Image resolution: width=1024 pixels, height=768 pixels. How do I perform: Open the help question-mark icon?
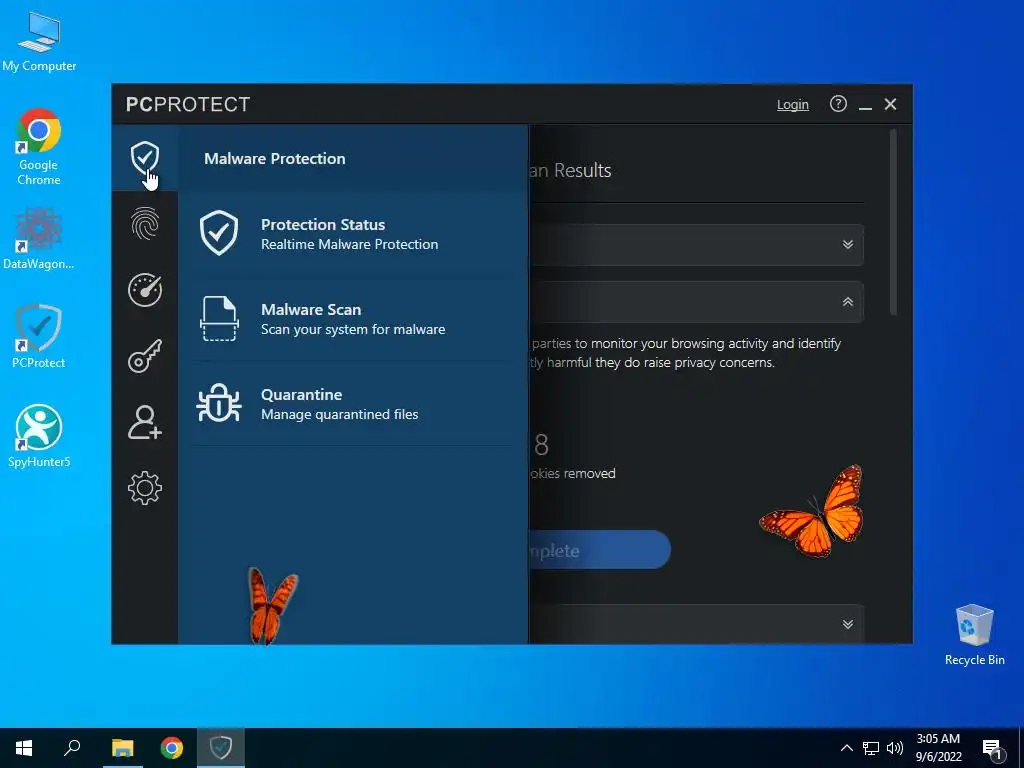pyautogui.click(x=839, y=104)
